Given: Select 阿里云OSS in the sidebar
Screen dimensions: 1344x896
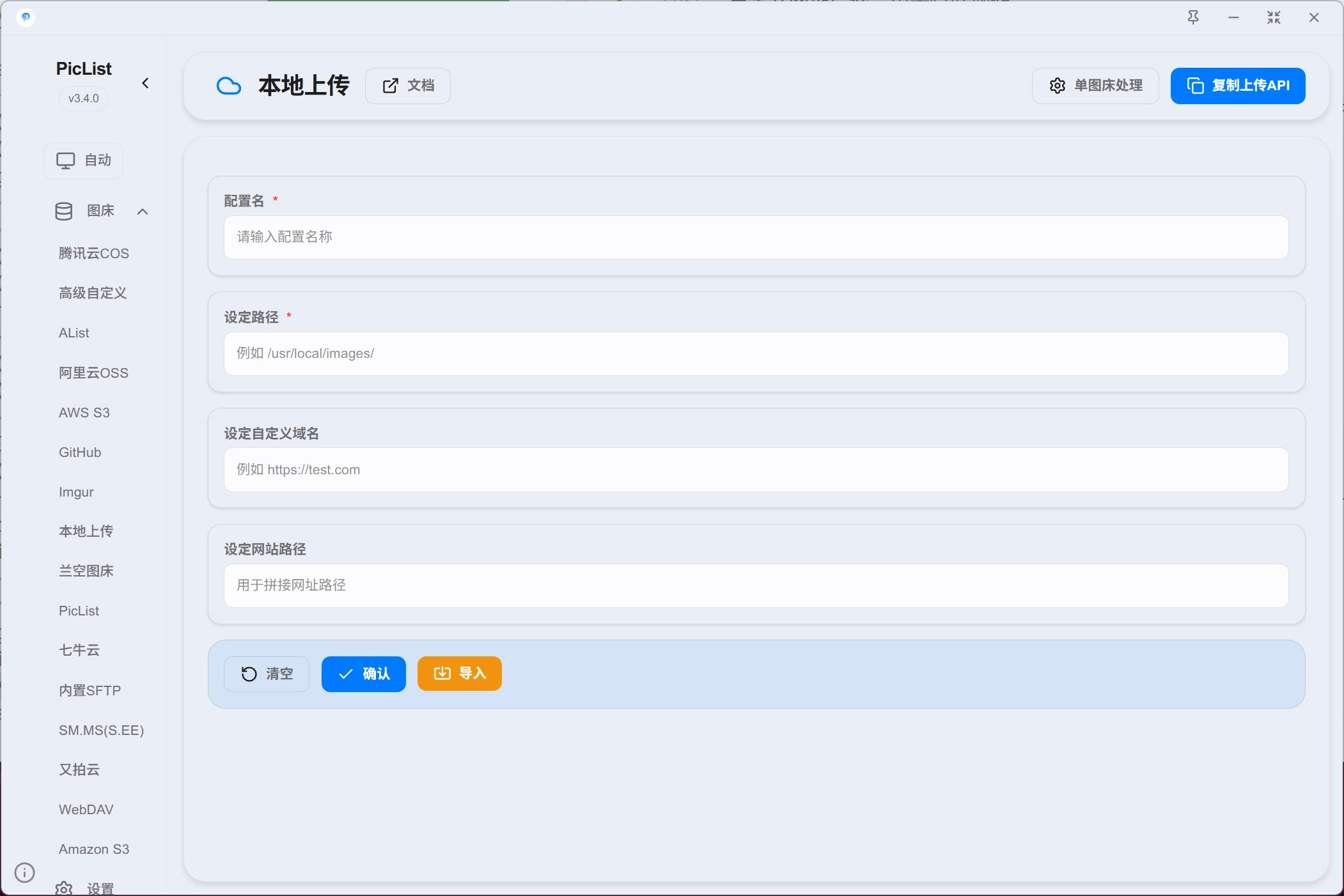Looking at the screenshot, I should [x=93, y=373].
